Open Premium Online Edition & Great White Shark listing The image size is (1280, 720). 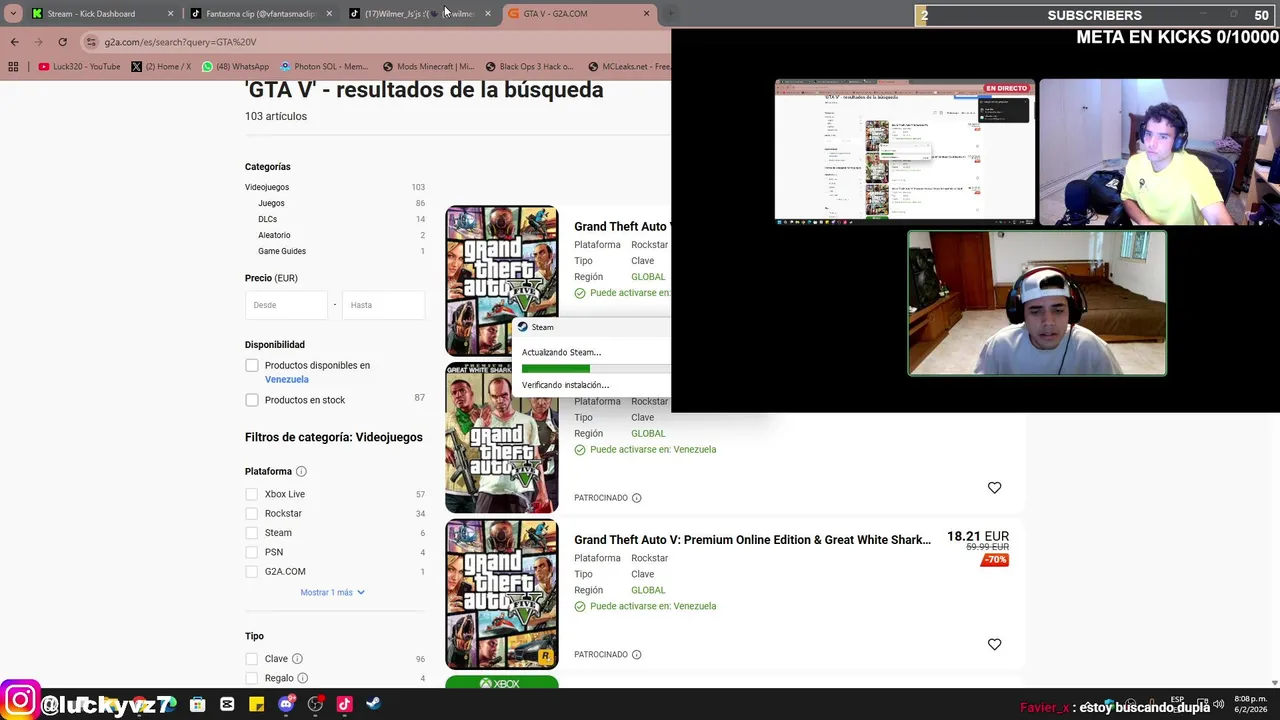click(x=752, y=540)
